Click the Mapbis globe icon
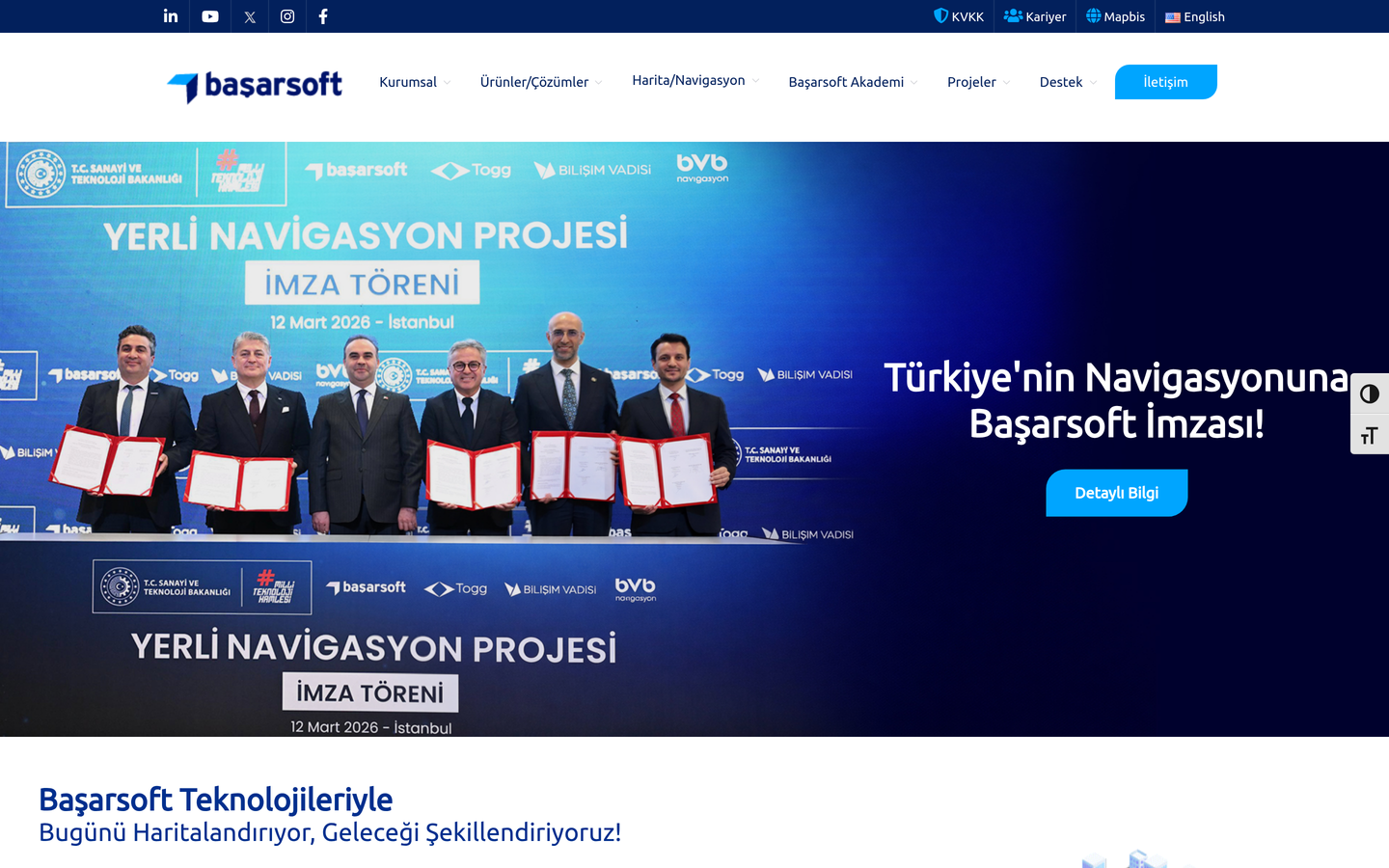The height and width of the screenshot is (868, 1389). click(1094, 15)
